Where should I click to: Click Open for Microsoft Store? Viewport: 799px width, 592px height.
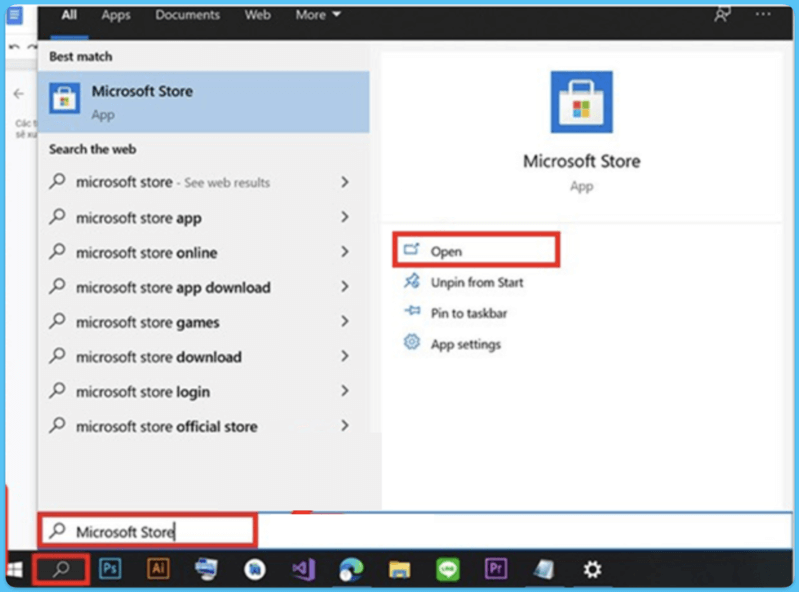tap(446, 251)
